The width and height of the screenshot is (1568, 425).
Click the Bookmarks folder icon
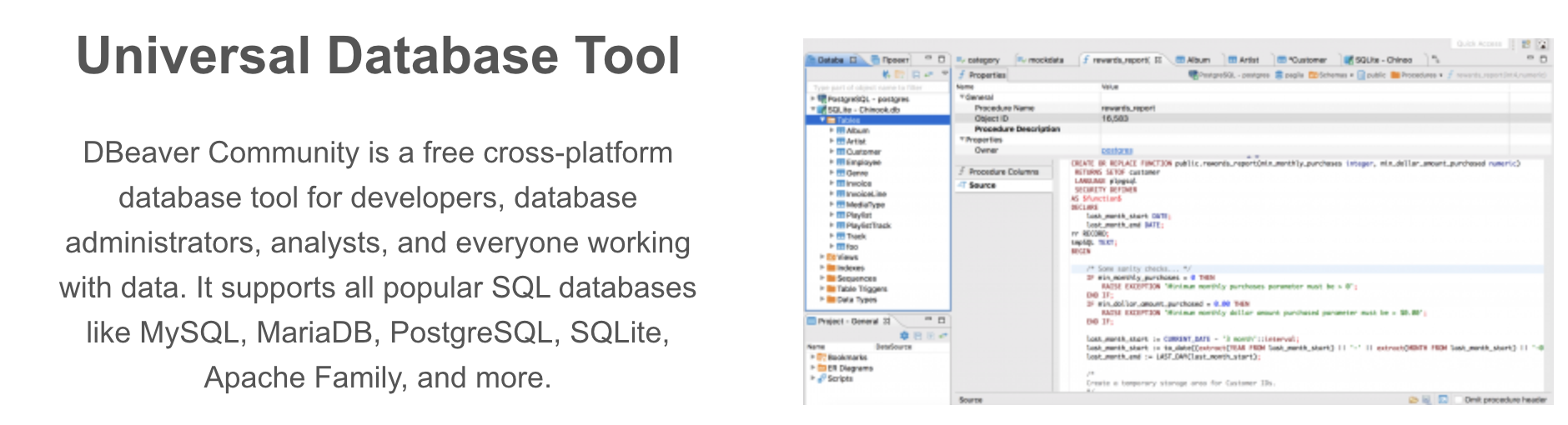coord(822,357)
